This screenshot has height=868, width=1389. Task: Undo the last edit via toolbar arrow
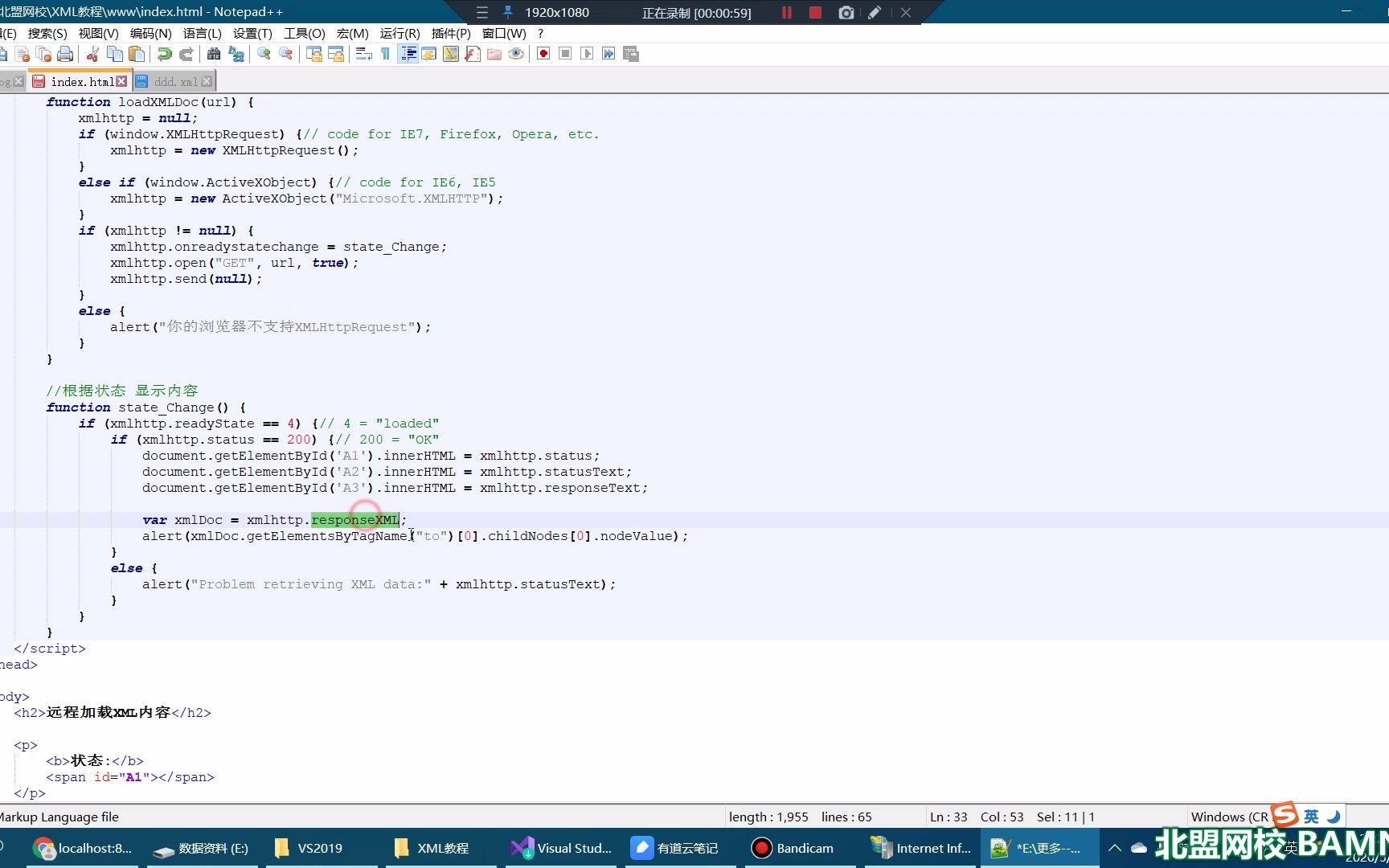[164, 54]
